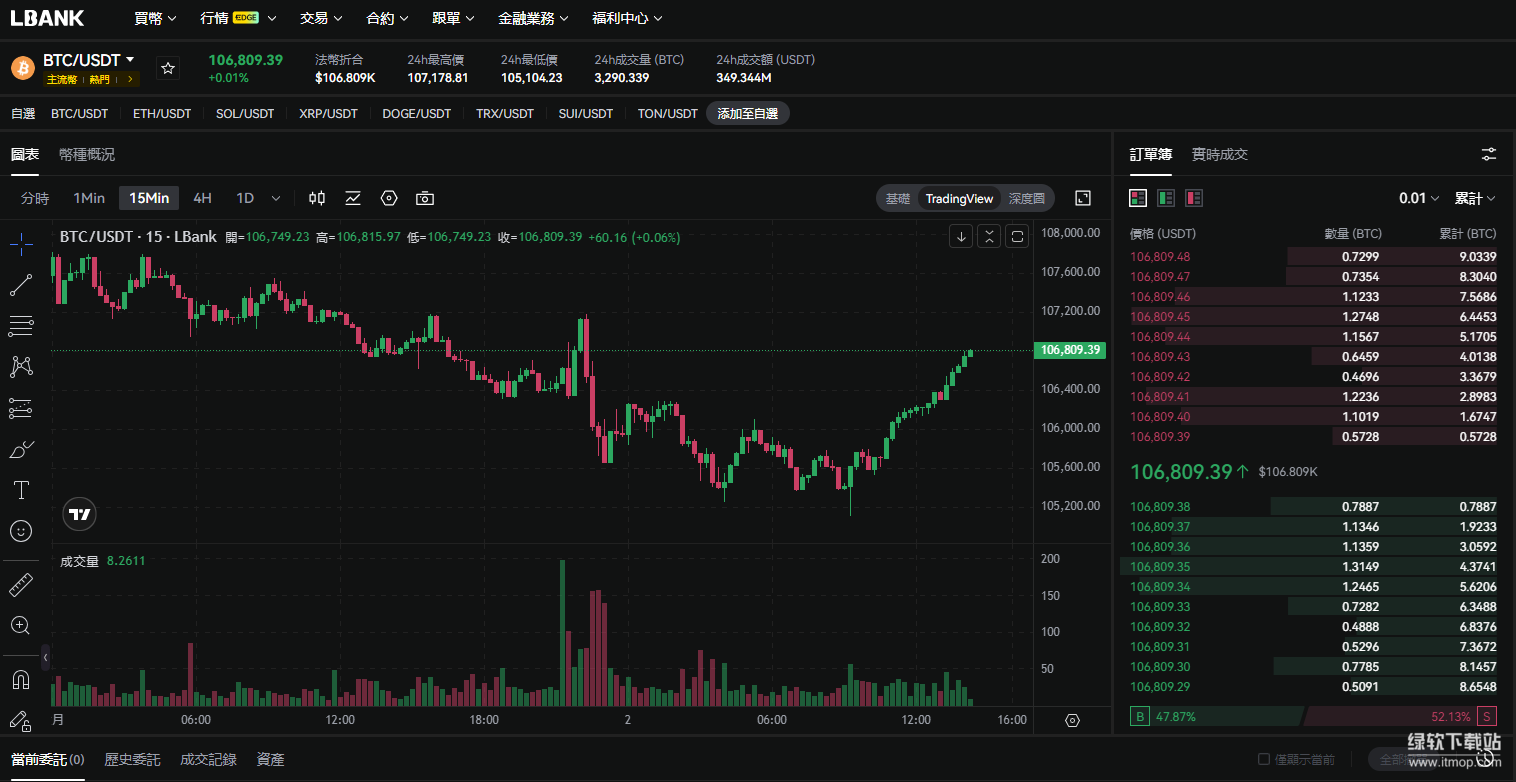The width and height of the screenshot is (1516, 782).
Task: Open candlestick chart style selector
Action: point(317,198)
